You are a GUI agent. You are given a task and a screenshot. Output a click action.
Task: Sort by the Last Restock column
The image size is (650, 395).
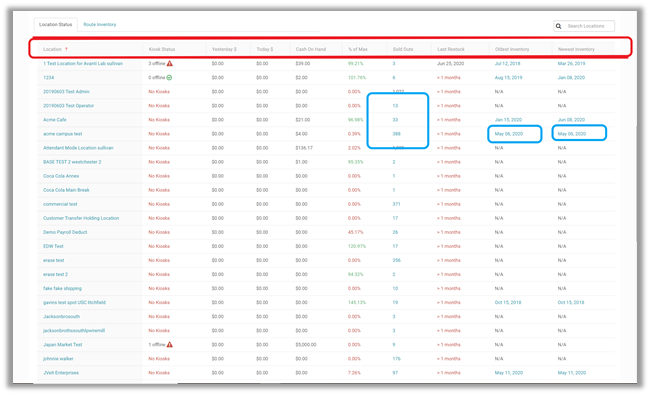coord(451,49)
